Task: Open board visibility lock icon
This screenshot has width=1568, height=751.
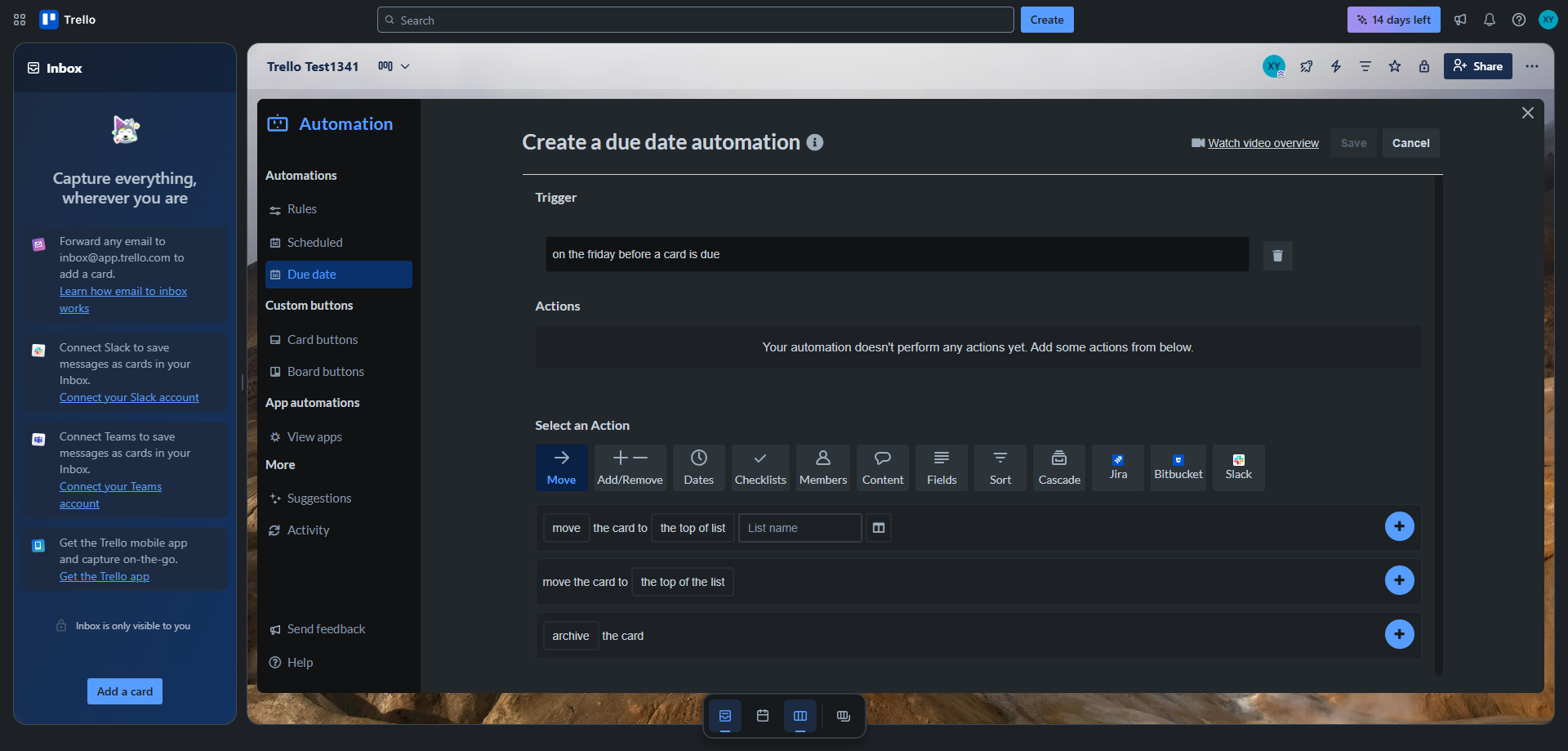Action: [1424, 66]
